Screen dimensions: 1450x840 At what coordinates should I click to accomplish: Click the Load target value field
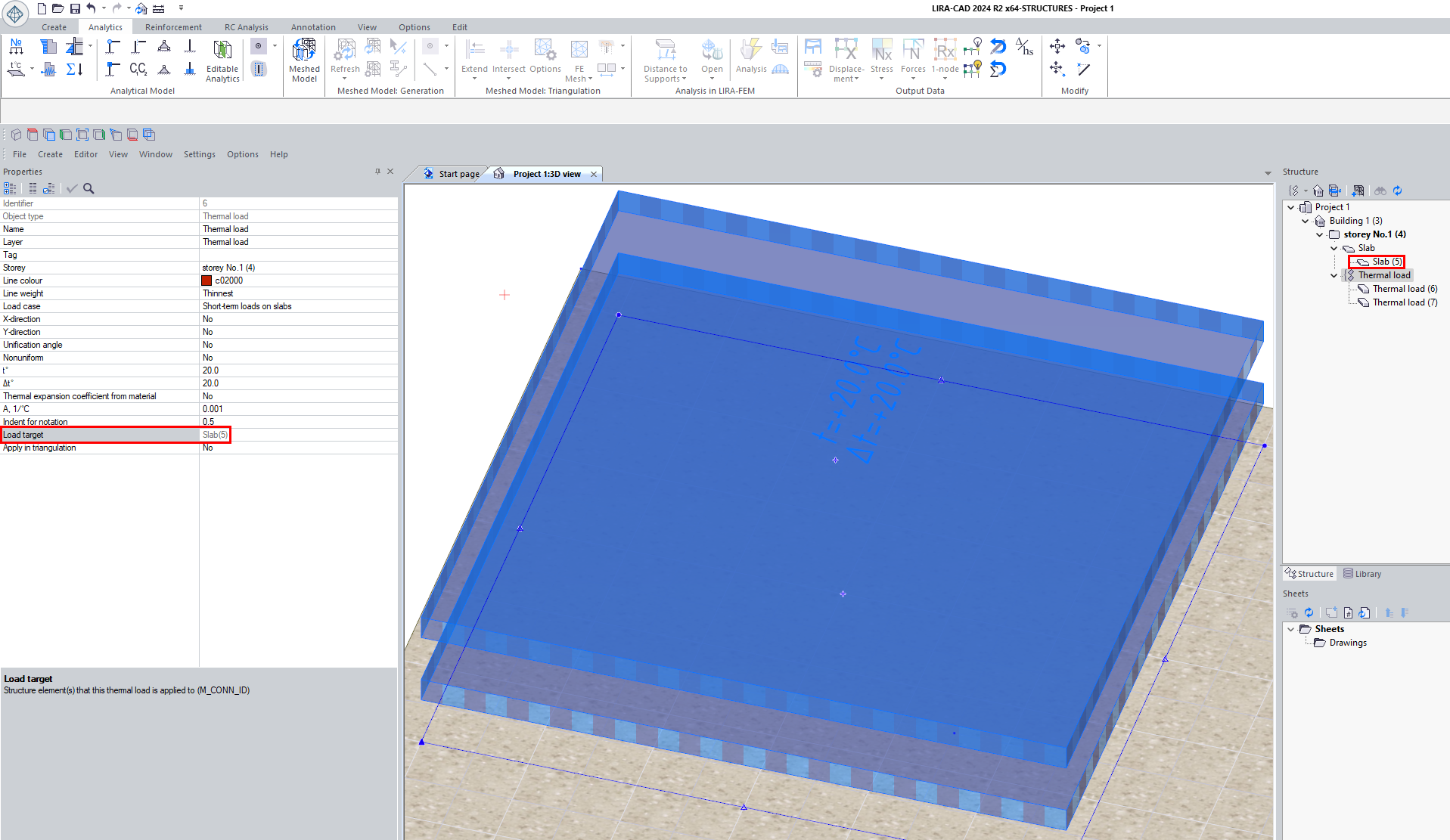(x=298, y=435)
